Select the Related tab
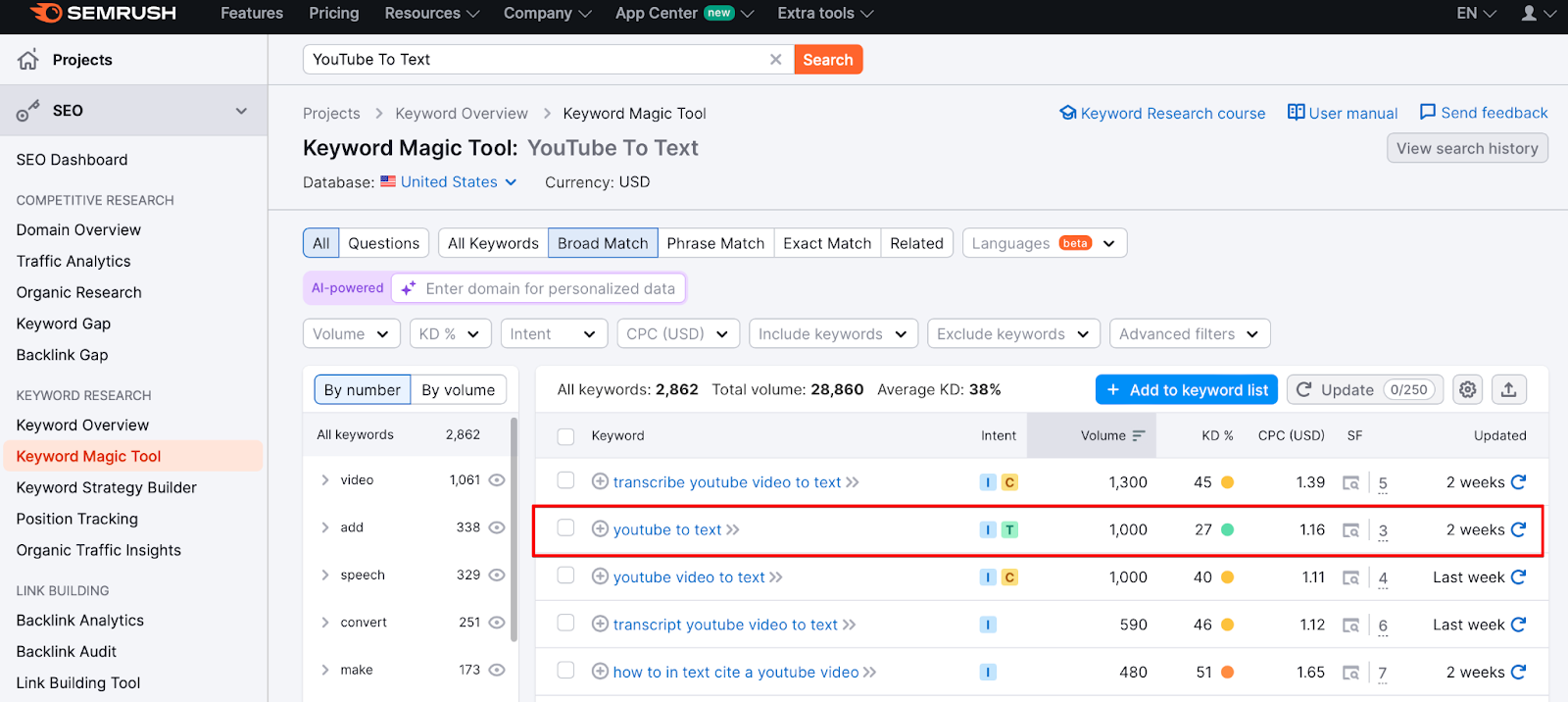This screenshot has height=702, width=1568. click(x=916, y=243)
